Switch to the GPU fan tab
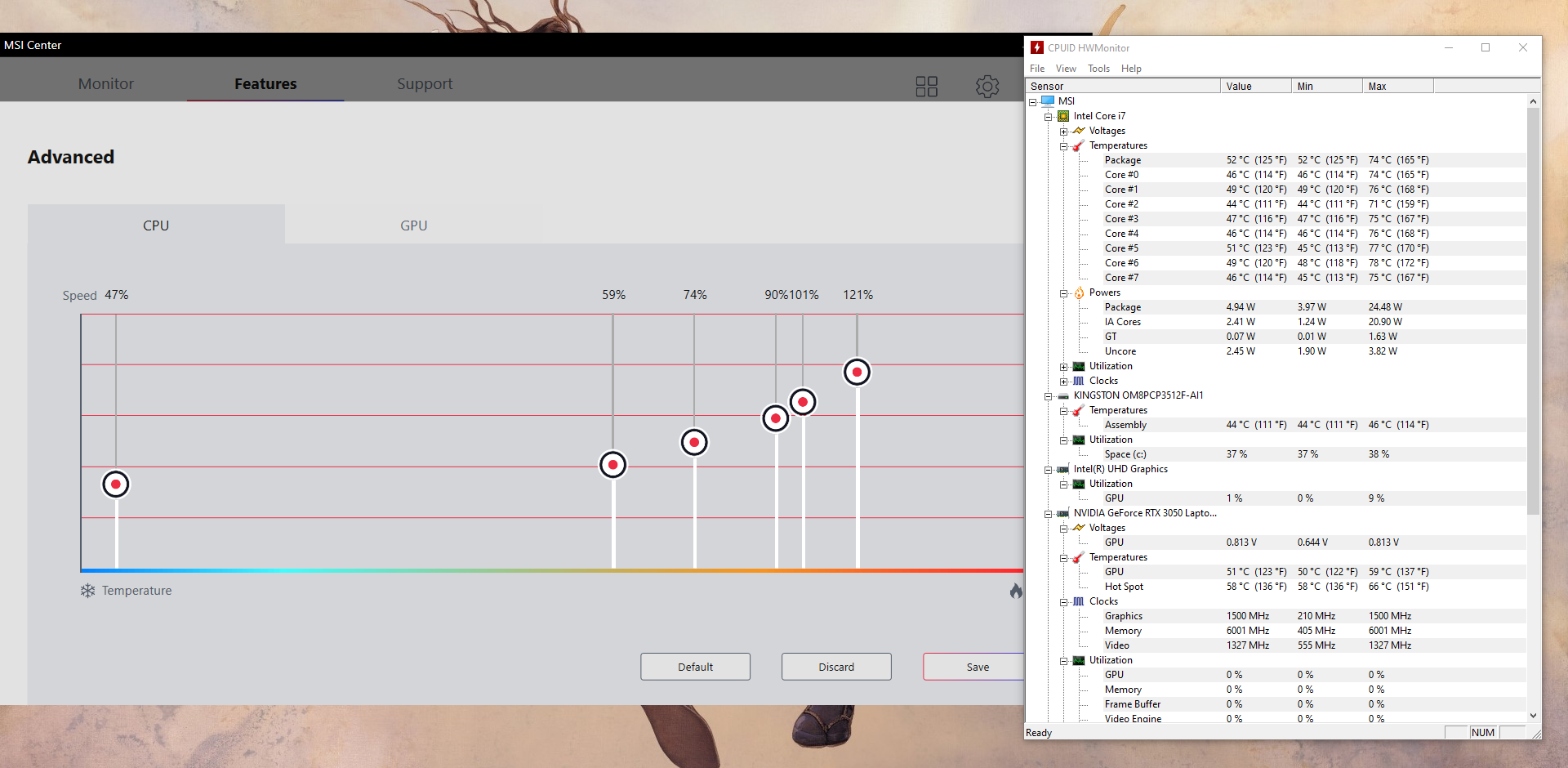Image resolution: width=1568 pixels, height=768 pixels. (x=413, y=225)
